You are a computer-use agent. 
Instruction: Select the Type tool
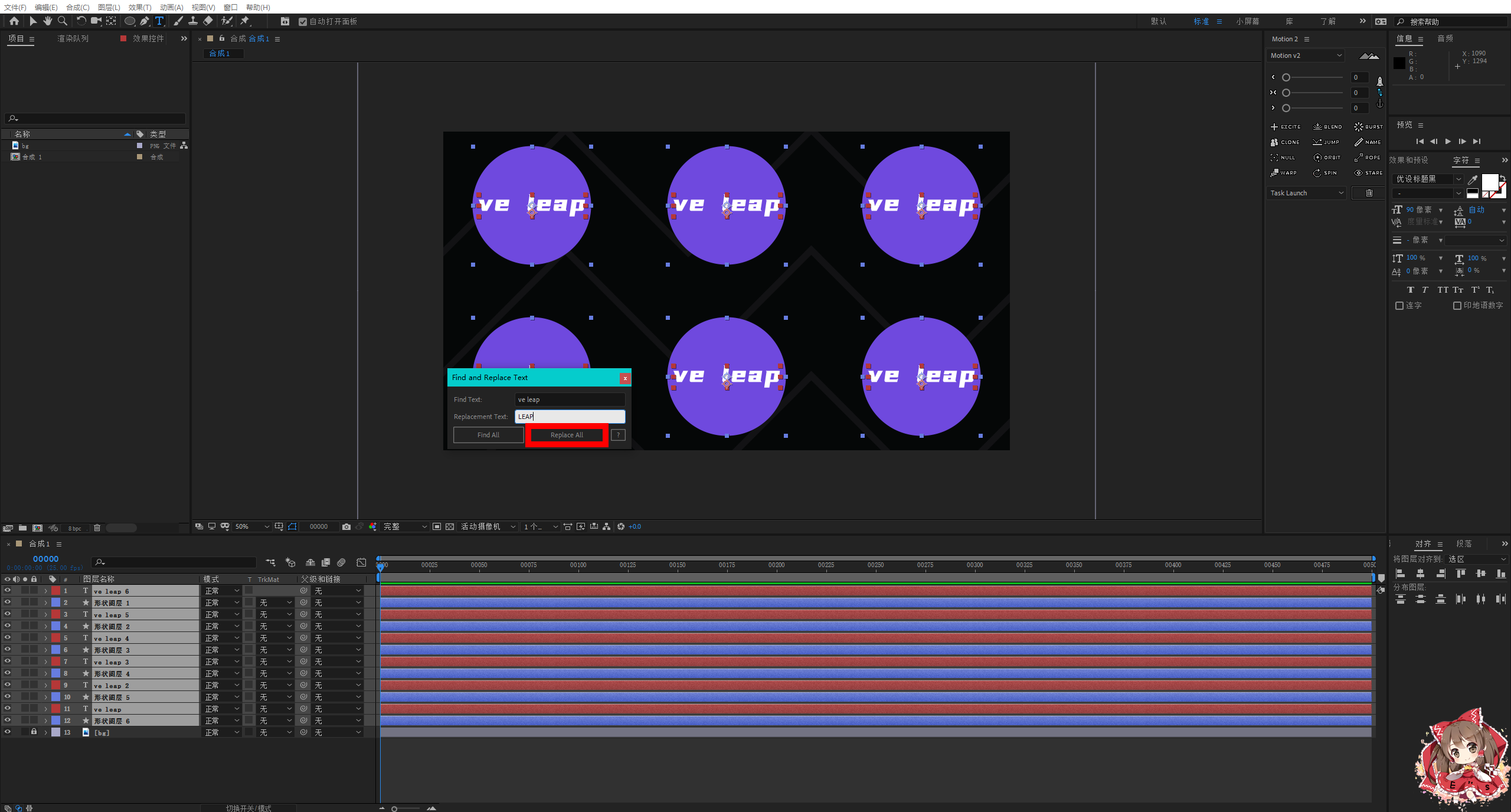159,21
